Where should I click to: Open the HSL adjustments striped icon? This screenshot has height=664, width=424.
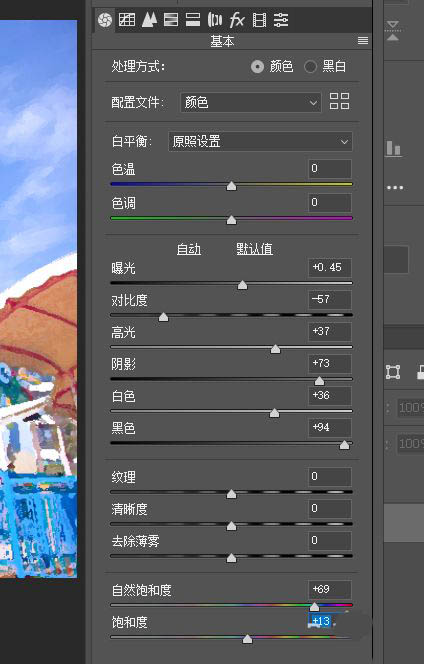tap(171, 19)
